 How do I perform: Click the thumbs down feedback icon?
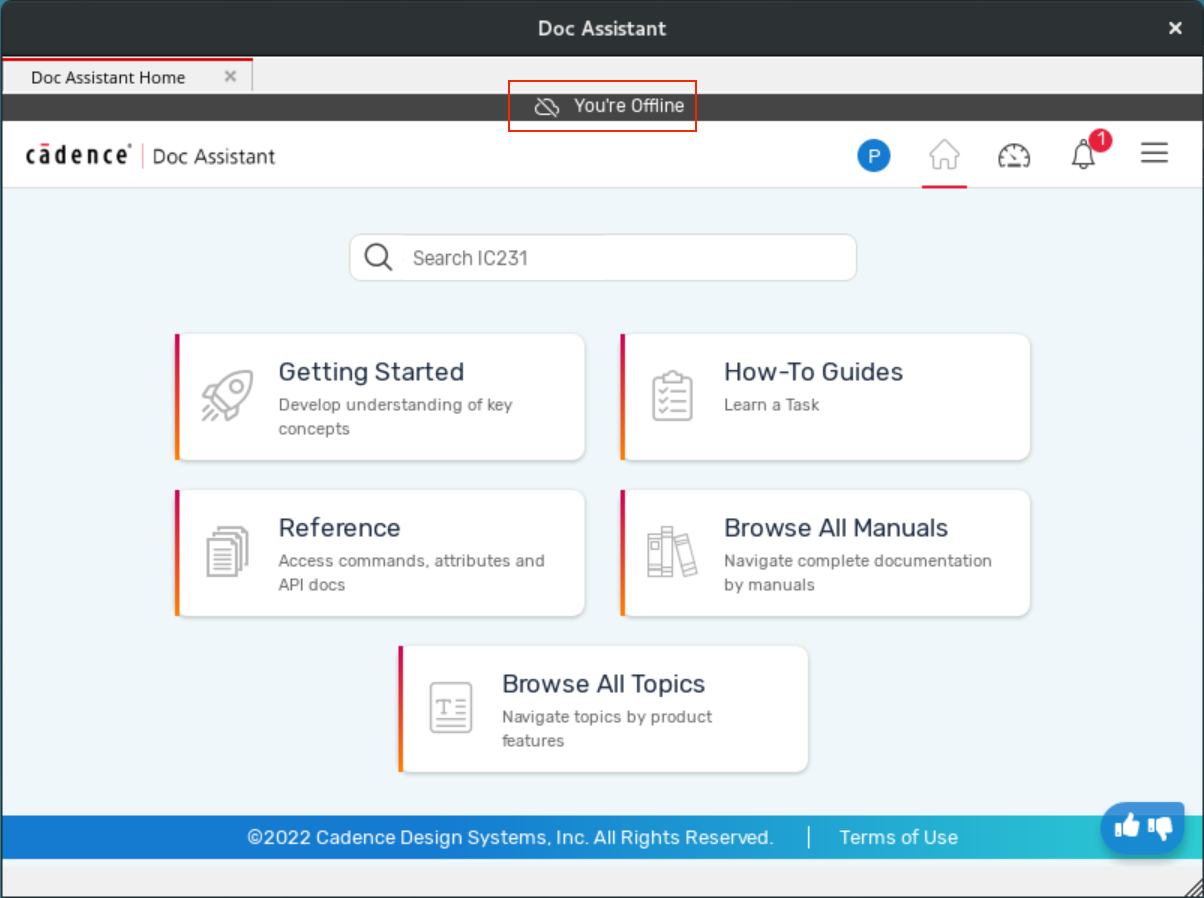[x=1160, y=827]
